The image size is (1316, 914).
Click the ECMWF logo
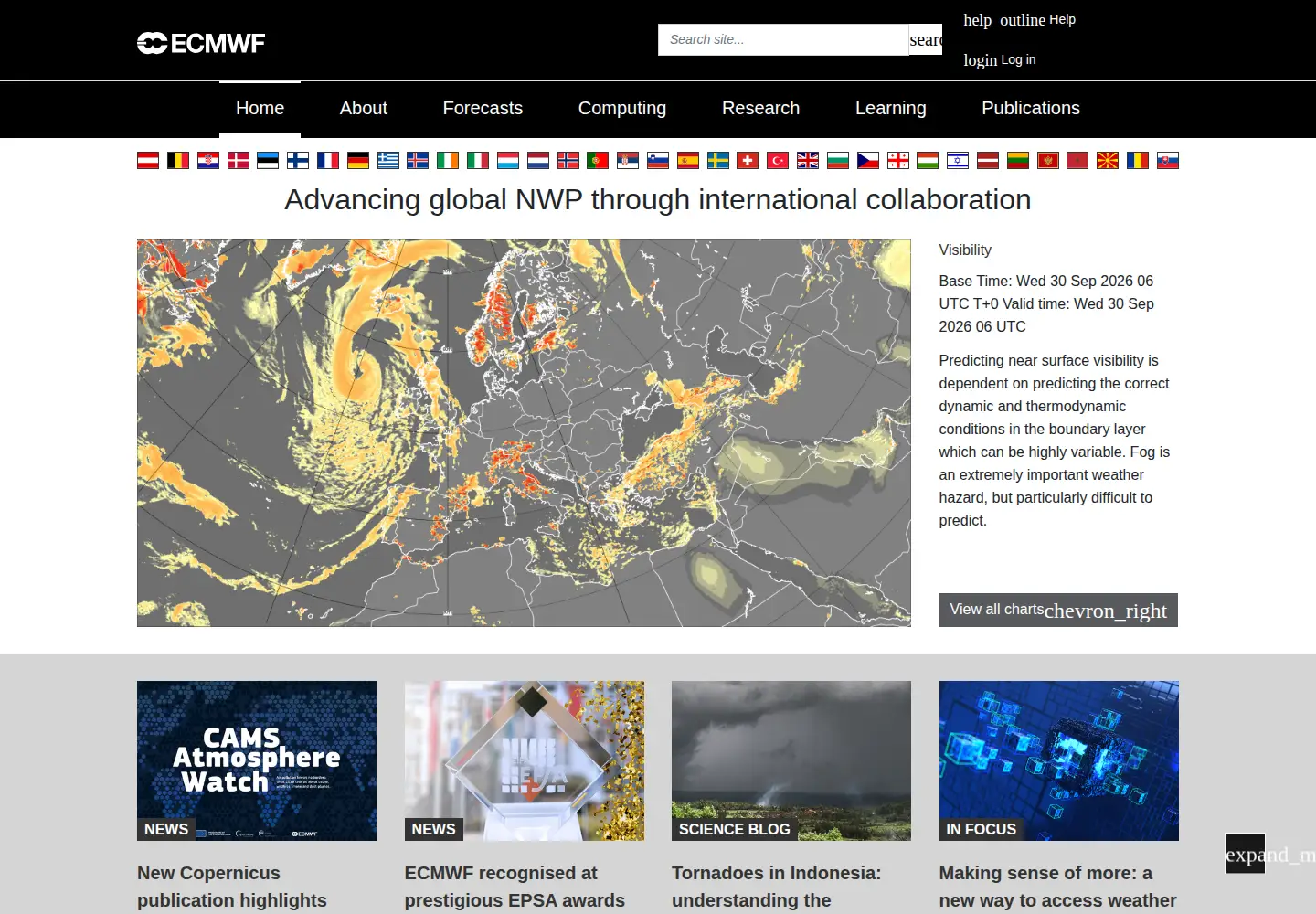click(x=201, y=43)
